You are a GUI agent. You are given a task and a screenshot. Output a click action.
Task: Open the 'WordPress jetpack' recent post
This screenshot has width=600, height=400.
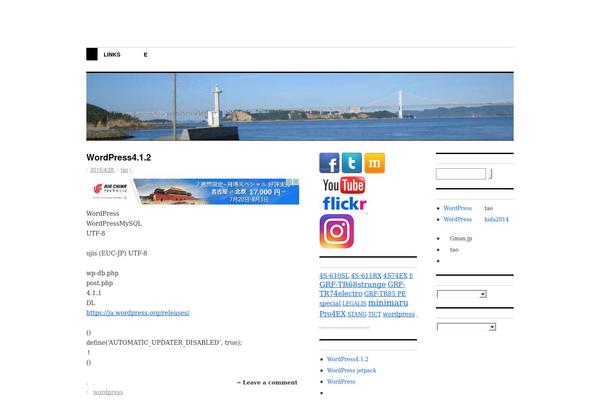[351, 371]
